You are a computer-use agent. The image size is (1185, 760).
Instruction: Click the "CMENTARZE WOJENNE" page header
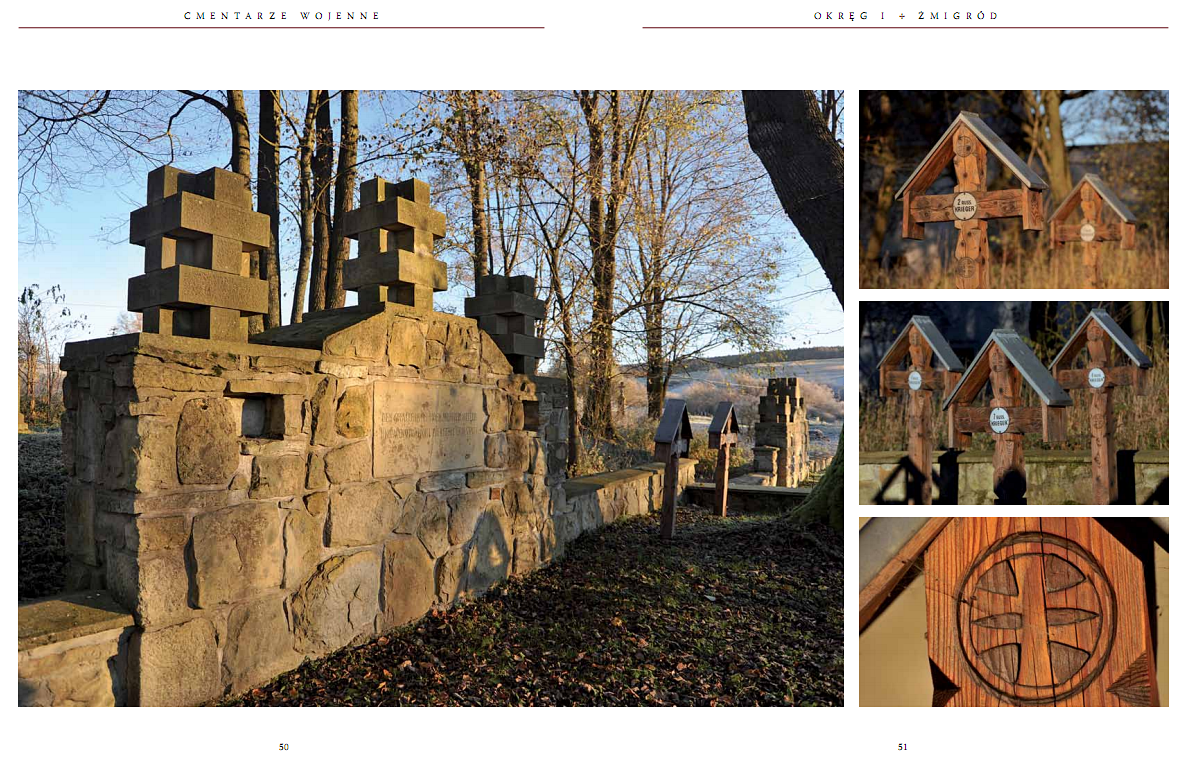tap(282, 16)
